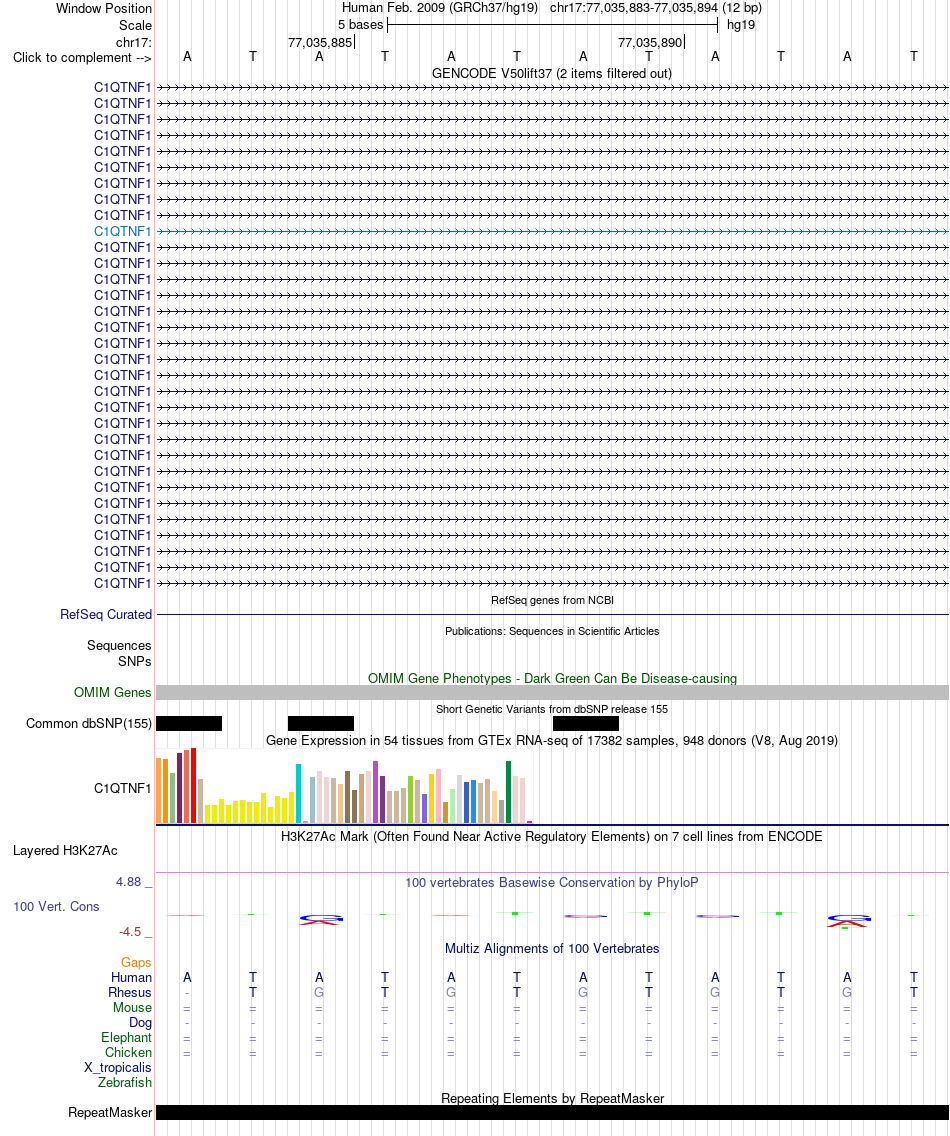The image size is (950, 1136).
Task: Open 'Publications: Sequences in Scientific Articles' title
Action: pyautogui.click(x=552, y=631)
